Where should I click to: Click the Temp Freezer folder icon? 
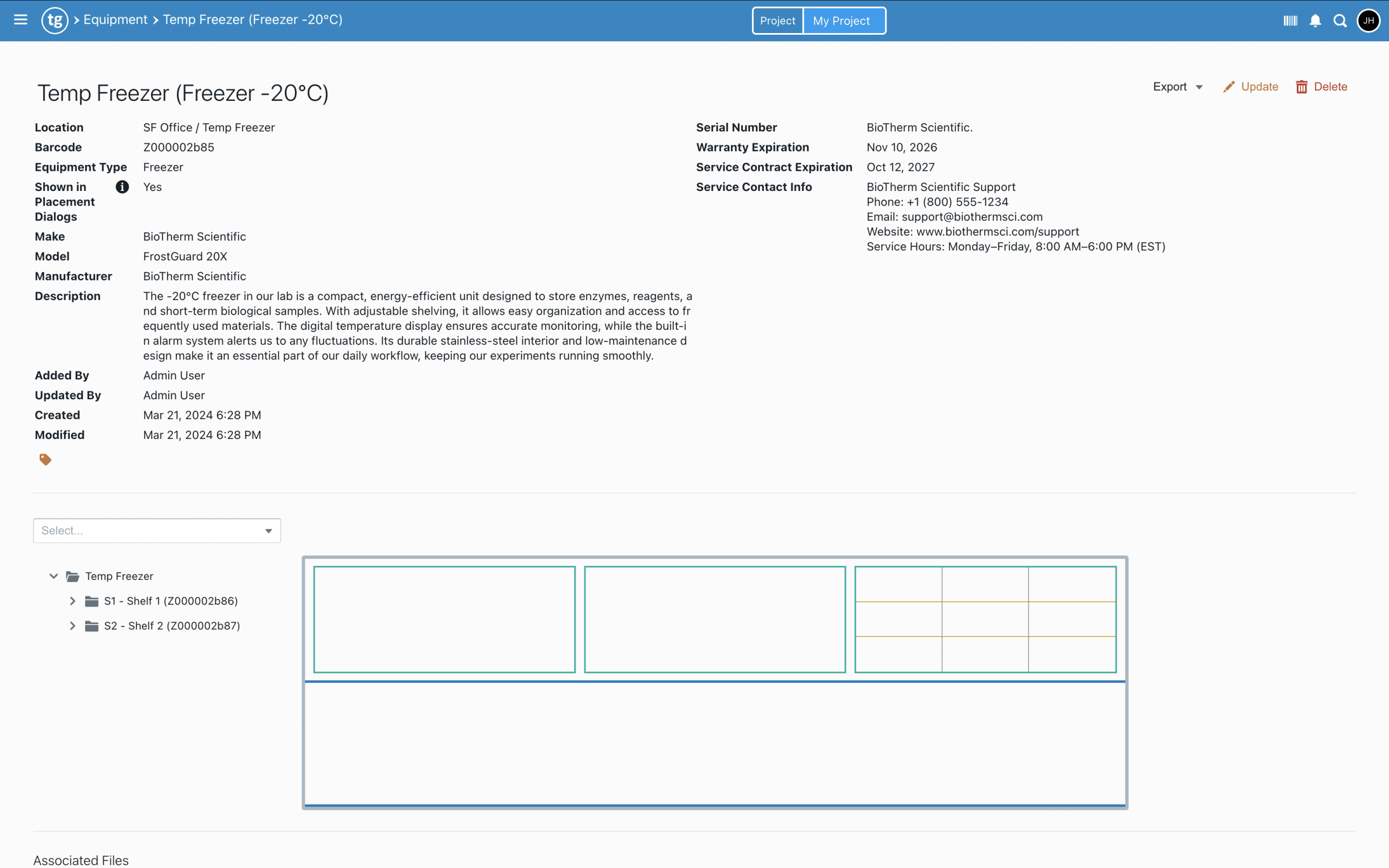click(71, 576)
